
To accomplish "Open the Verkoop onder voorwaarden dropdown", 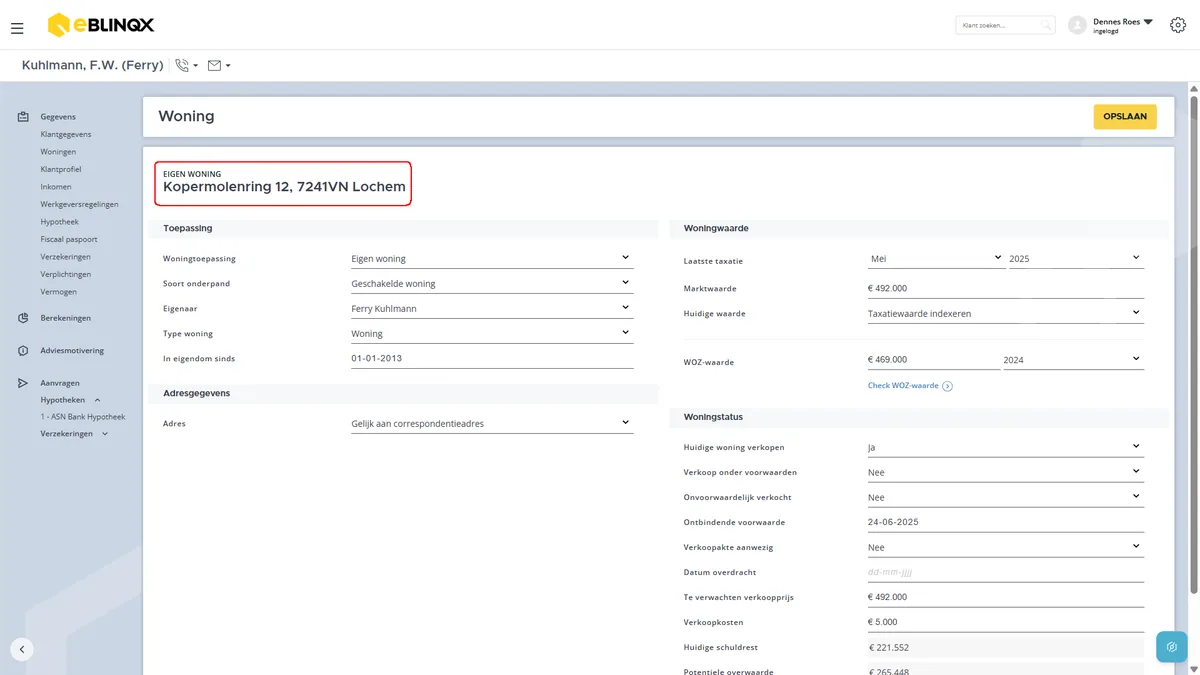I will (1005, 472).
